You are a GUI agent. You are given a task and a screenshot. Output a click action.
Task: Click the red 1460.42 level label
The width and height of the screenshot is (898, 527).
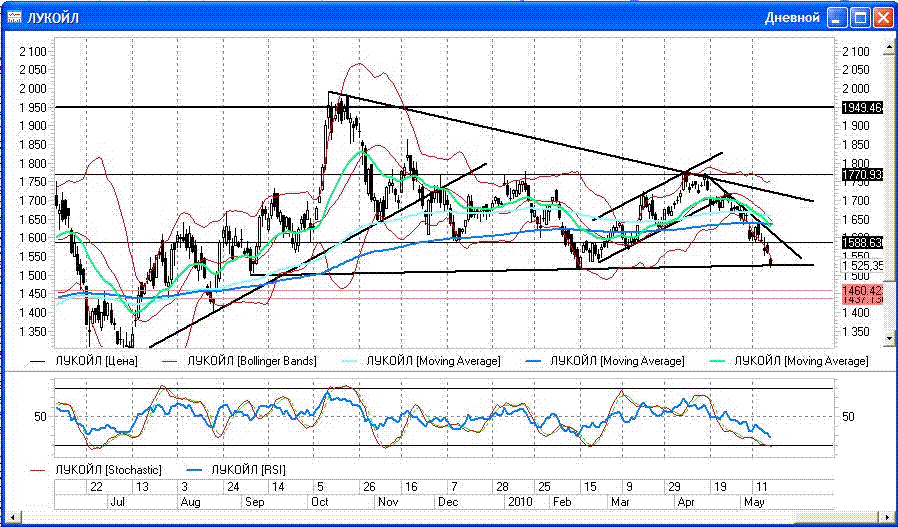(x=863, y=290)
